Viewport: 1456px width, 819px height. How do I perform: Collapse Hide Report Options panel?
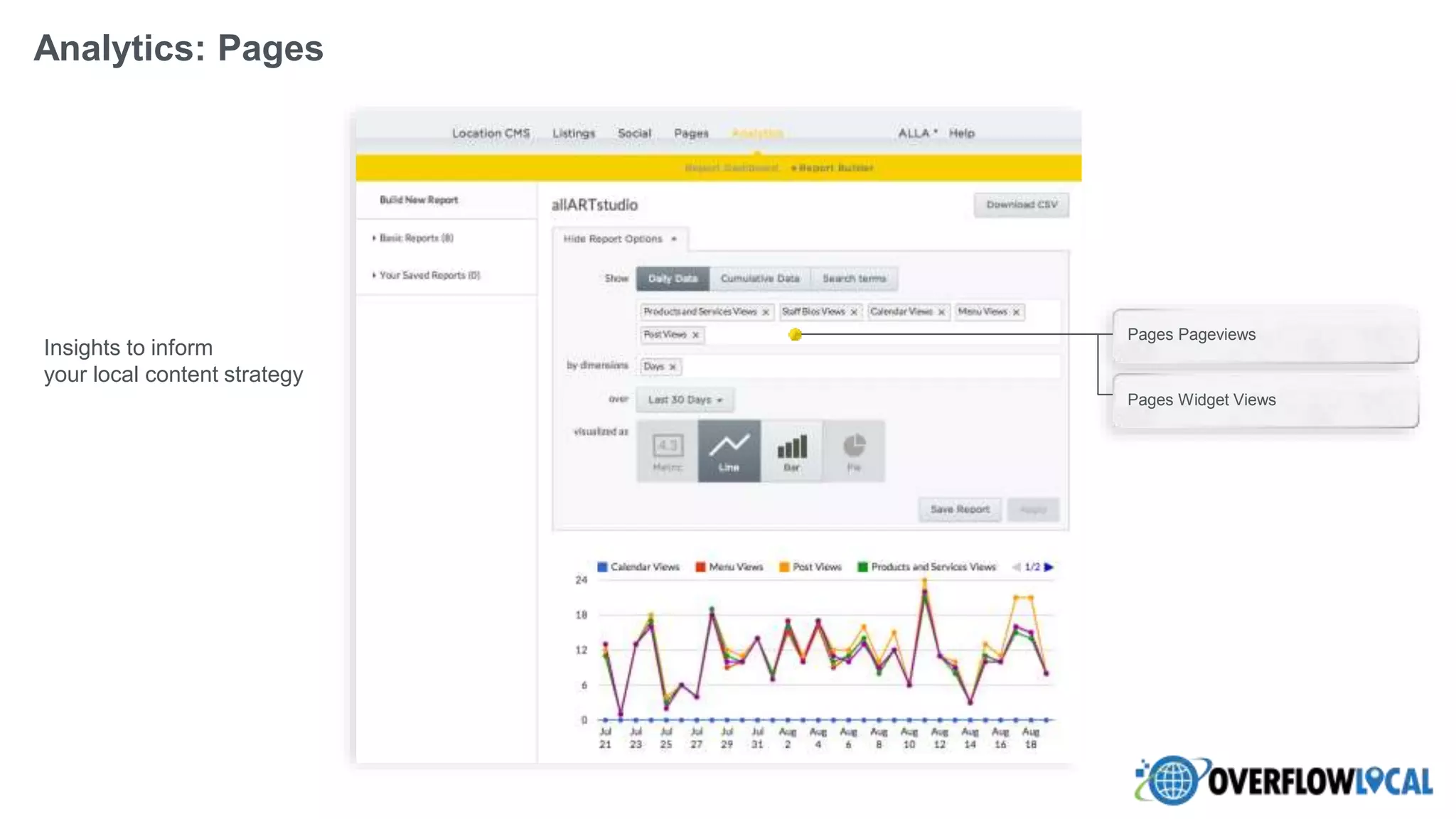point(620,239)
